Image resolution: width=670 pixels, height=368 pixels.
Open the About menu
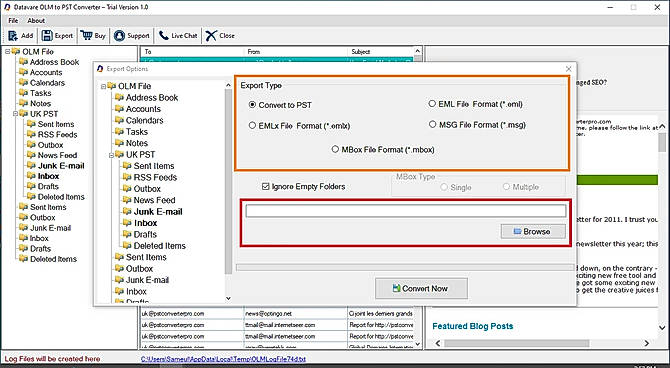coord(36,21)
